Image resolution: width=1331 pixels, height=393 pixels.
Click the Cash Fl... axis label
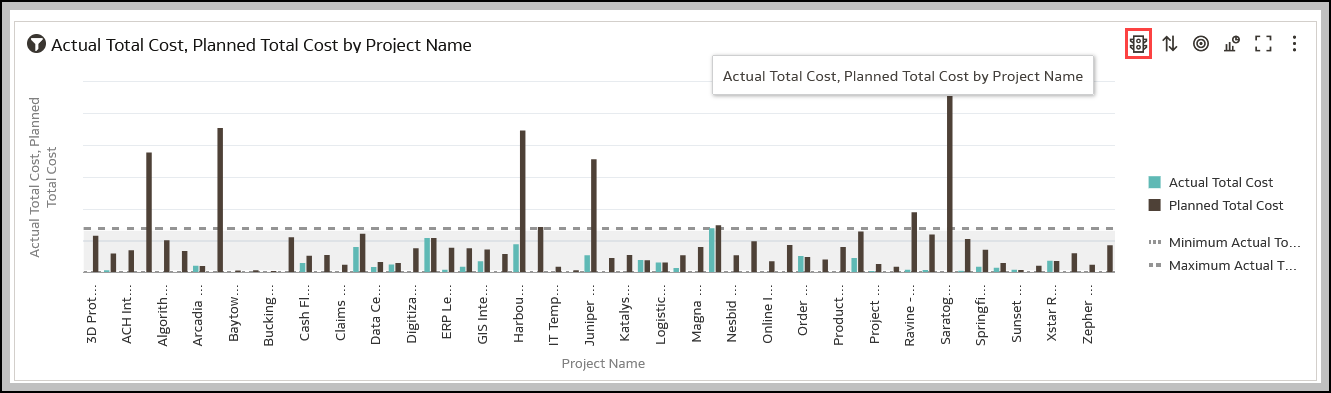pyautogui.click(x=305, y=312)
